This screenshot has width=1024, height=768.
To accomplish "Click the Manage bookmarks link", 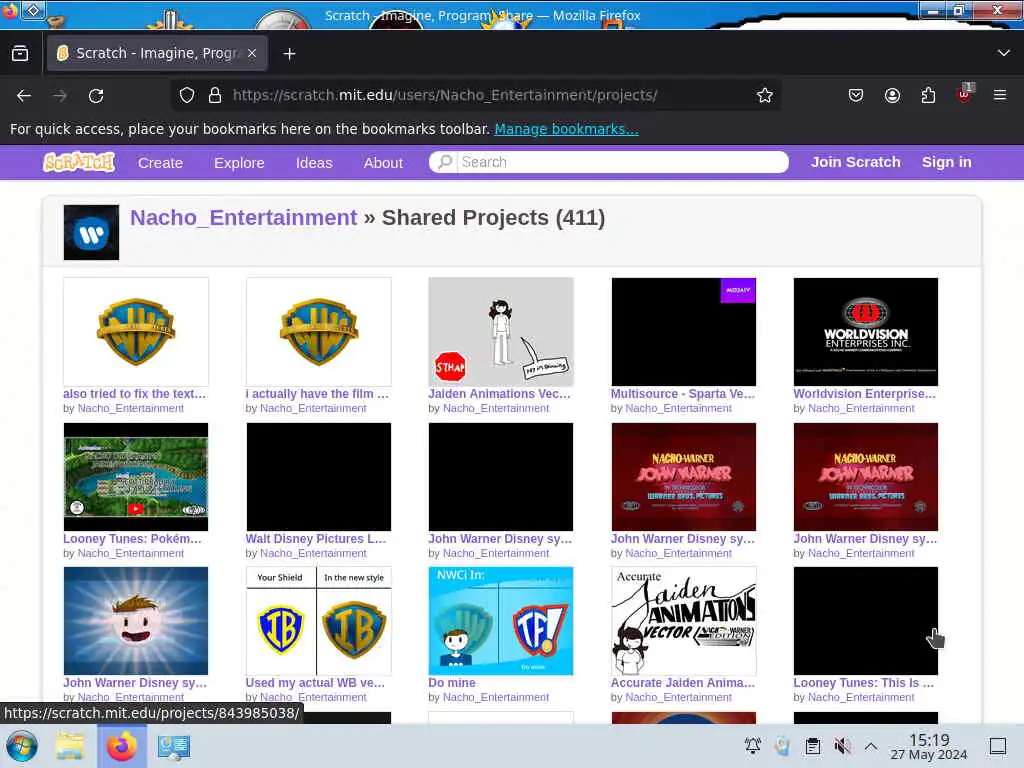I will [x=566, y=129].
